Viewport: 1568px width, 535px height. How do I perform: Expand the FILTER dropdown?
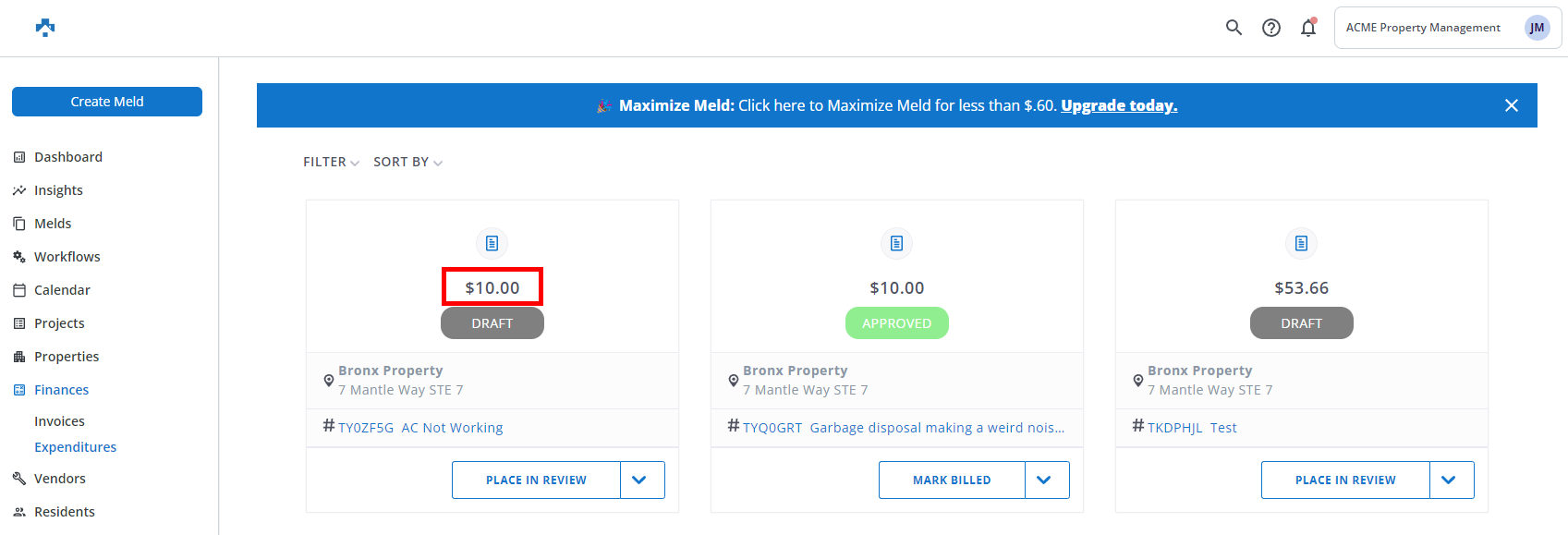pyautogui.click(x=331, y=162)
